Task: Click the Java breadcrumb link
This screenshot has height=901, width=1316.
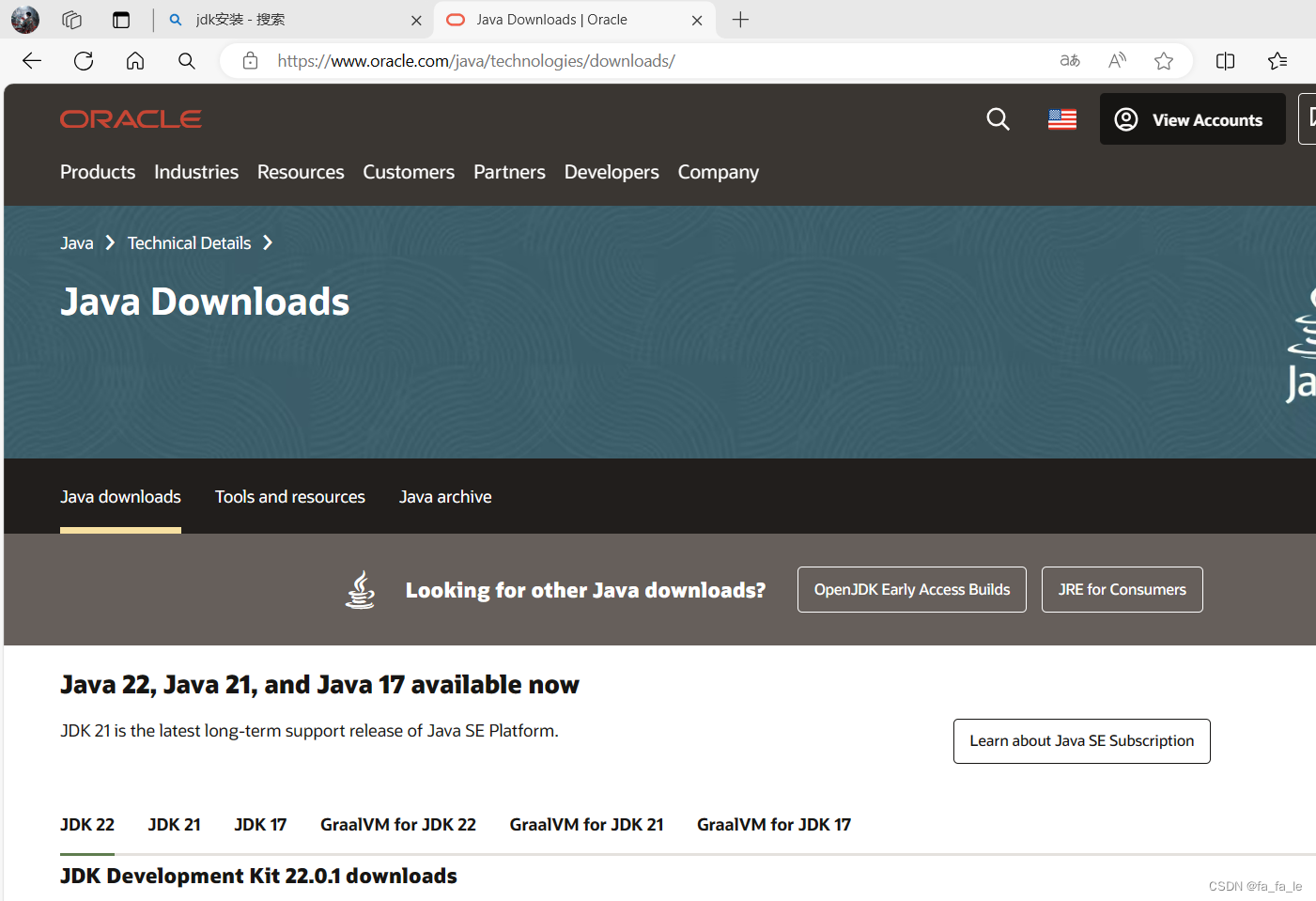Action: [x=77, y=243]
